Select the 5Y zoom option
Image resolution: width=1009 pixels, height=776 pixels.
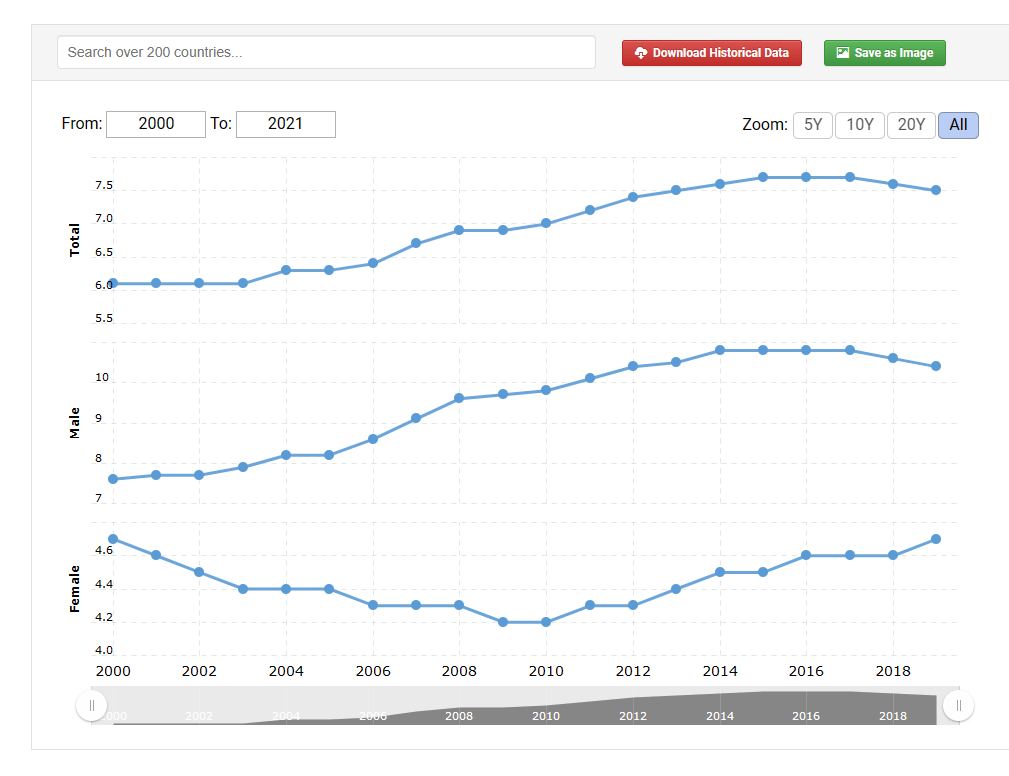click(813, 125)
